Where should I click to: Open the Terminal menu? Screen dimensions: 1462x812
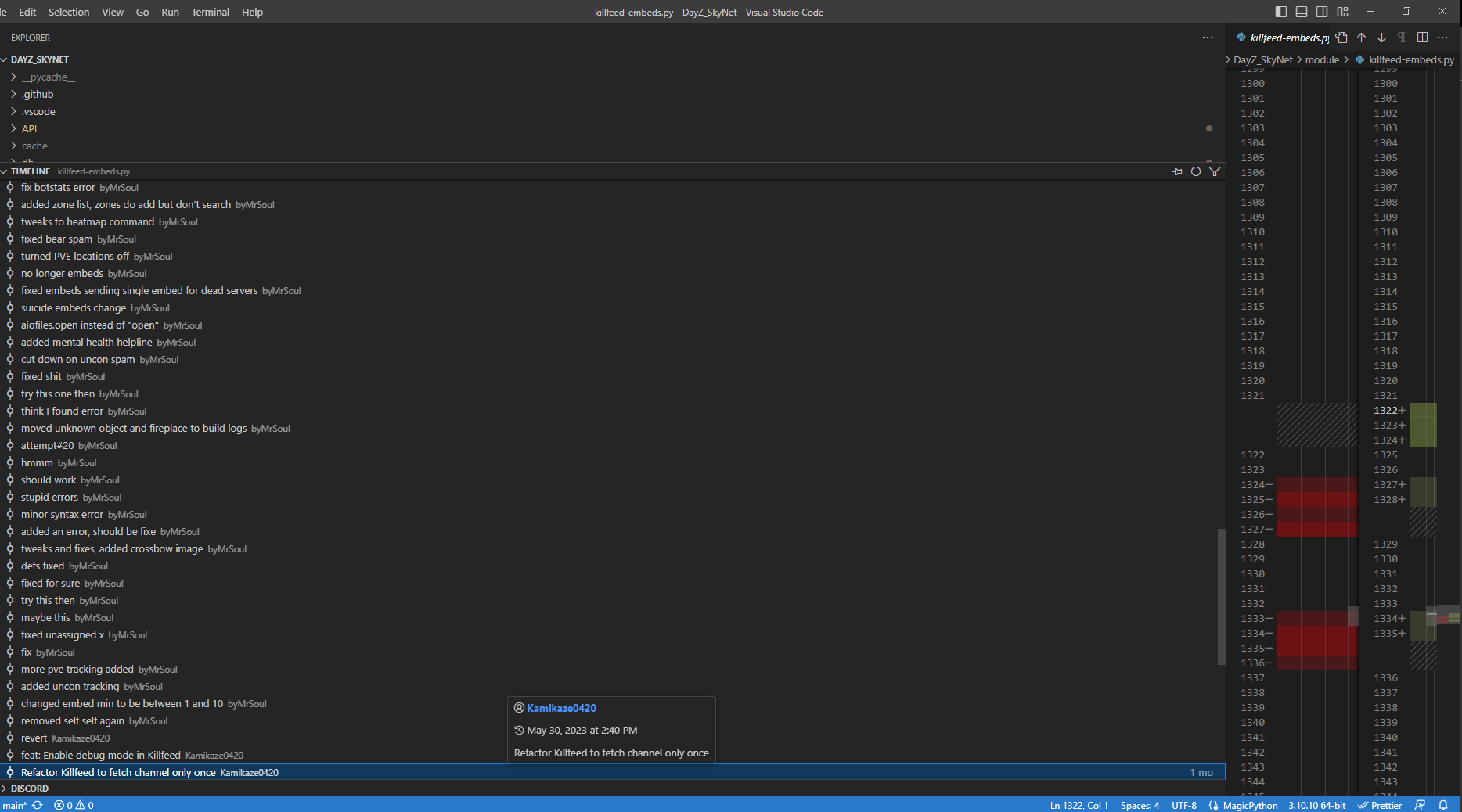click(x=211, y=12)
